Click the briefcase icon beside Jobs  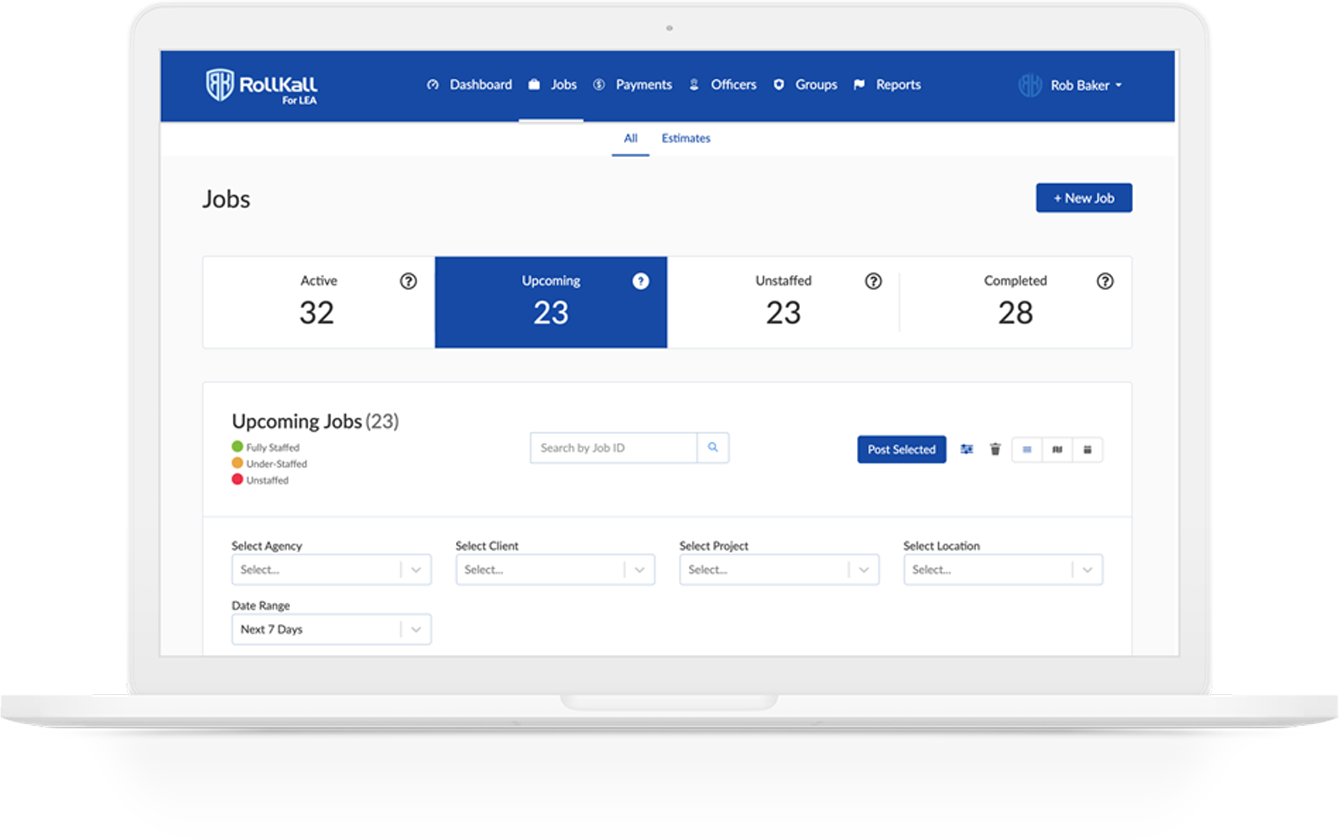coord(535,85)
